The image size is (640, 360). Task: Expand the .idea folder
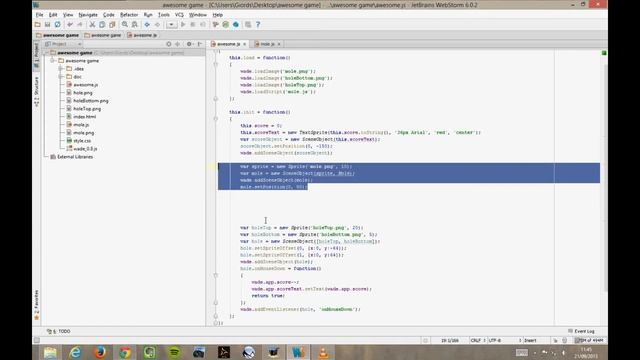tap(60, 69)
